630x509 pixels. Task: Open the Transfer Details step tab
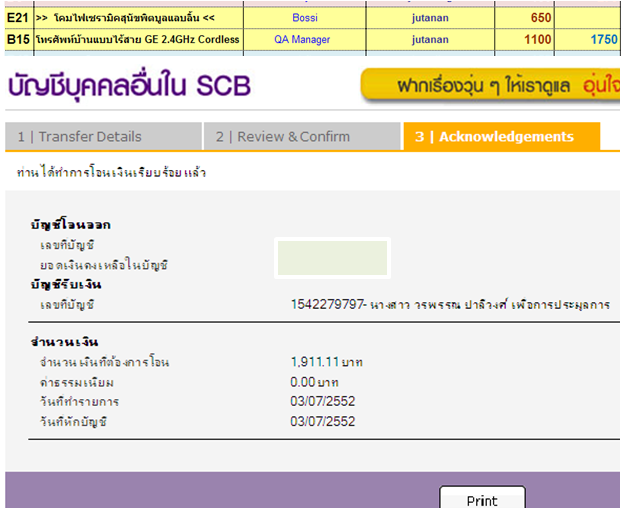[x=103, y=137]
